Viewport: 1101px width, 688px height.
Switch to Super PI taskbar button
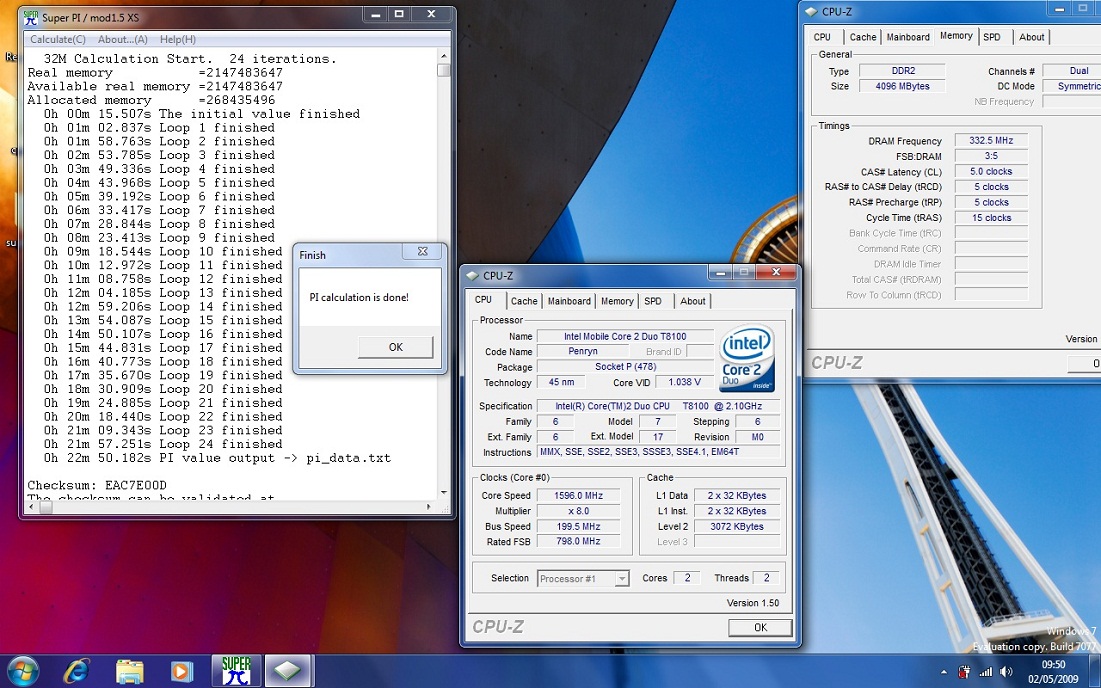pyautogui.click(x=236, y=671)
